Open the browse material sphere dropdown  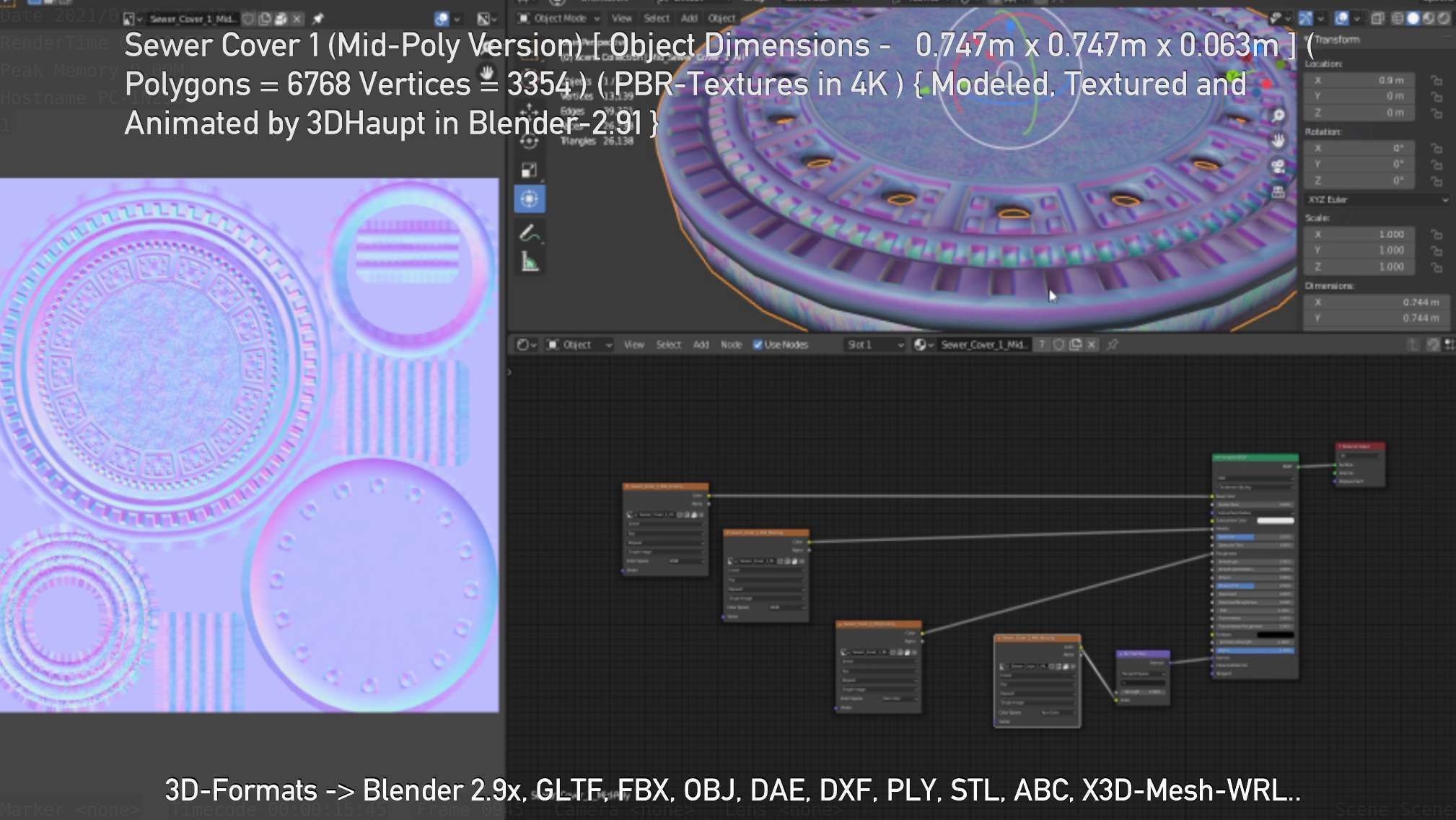click(924, 345)
